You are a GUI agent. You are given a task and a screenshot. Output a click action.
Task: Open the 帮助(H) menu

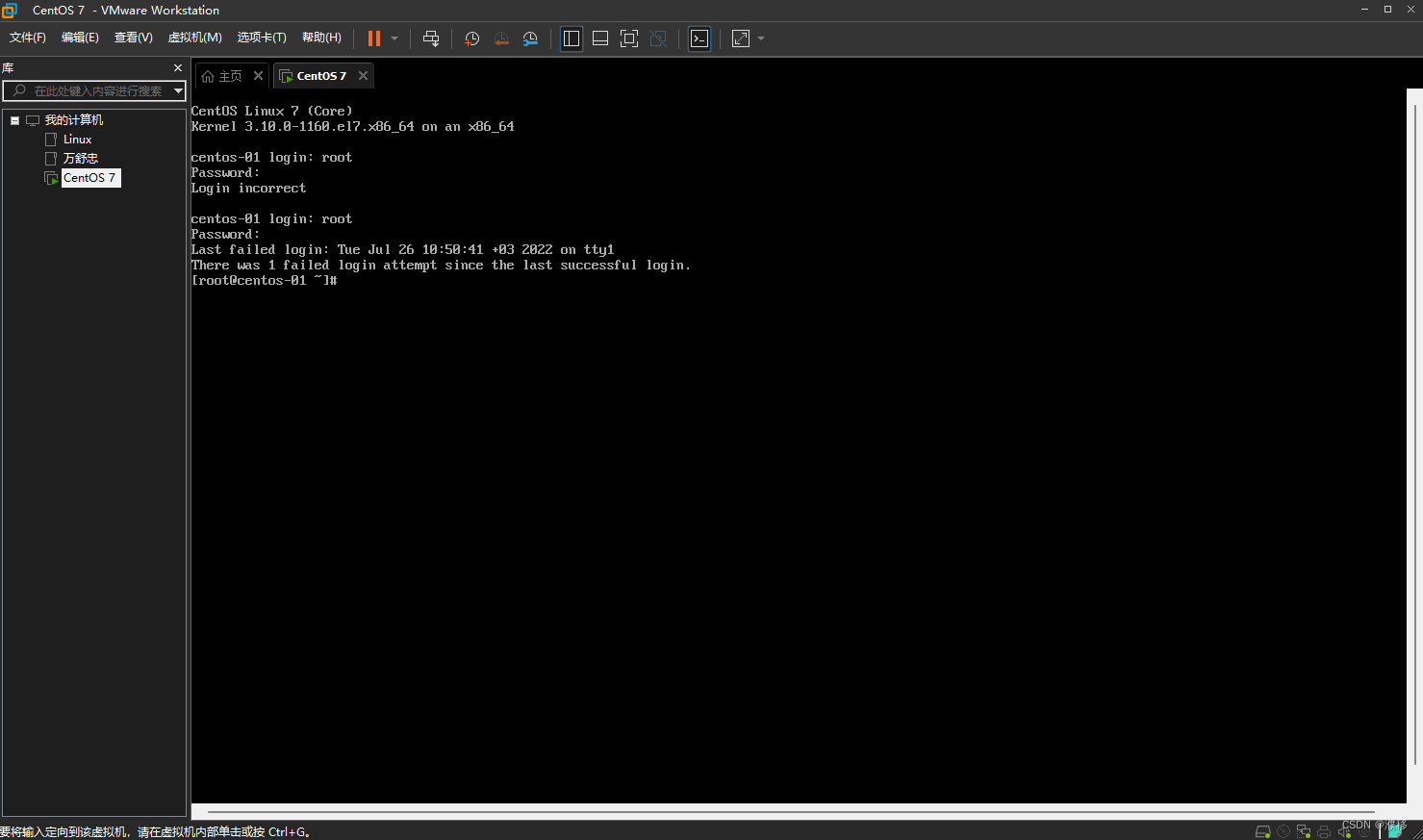tap(321, 38)
